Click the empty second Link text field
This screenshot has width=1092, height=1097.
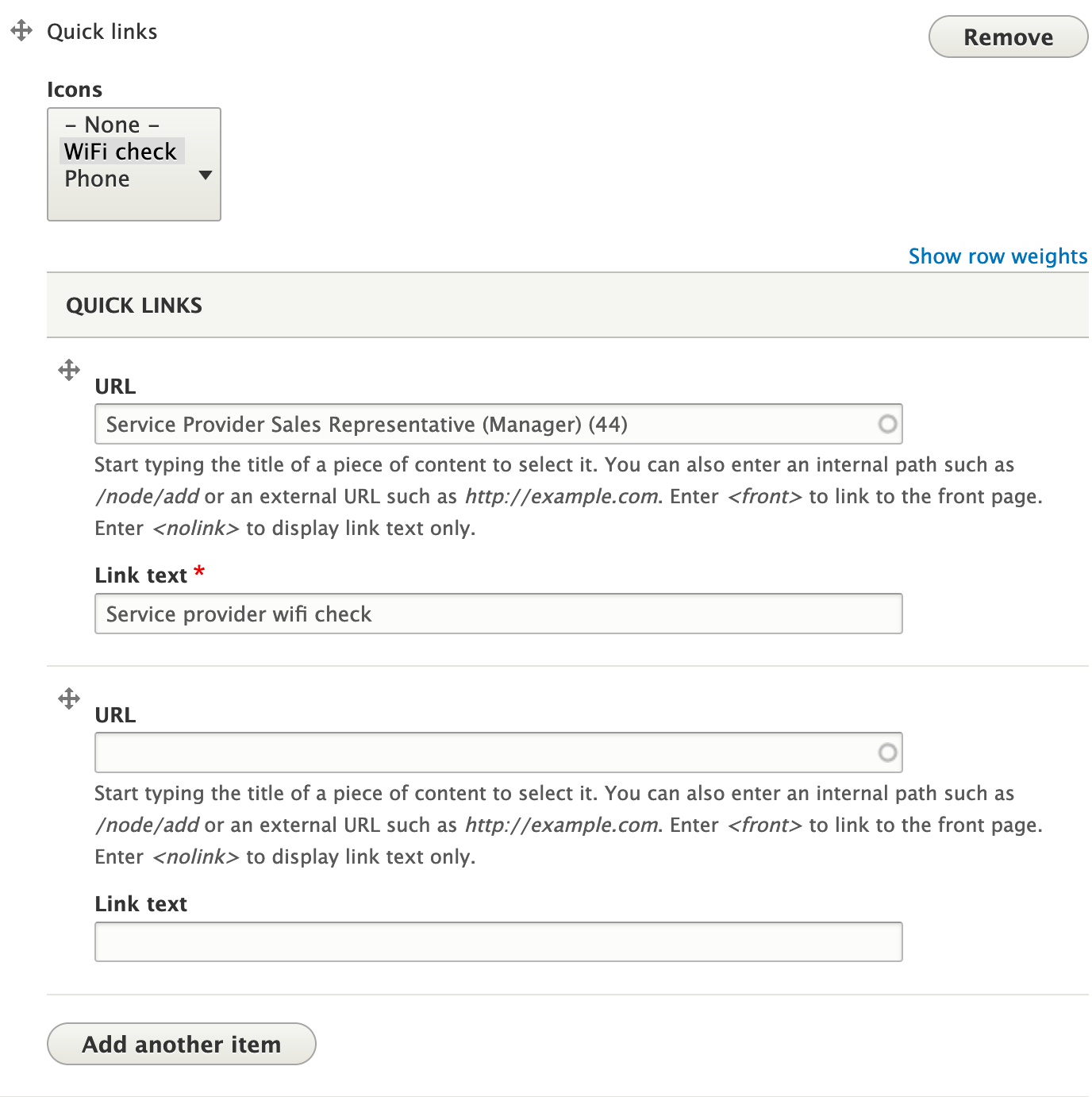point(498,941)
